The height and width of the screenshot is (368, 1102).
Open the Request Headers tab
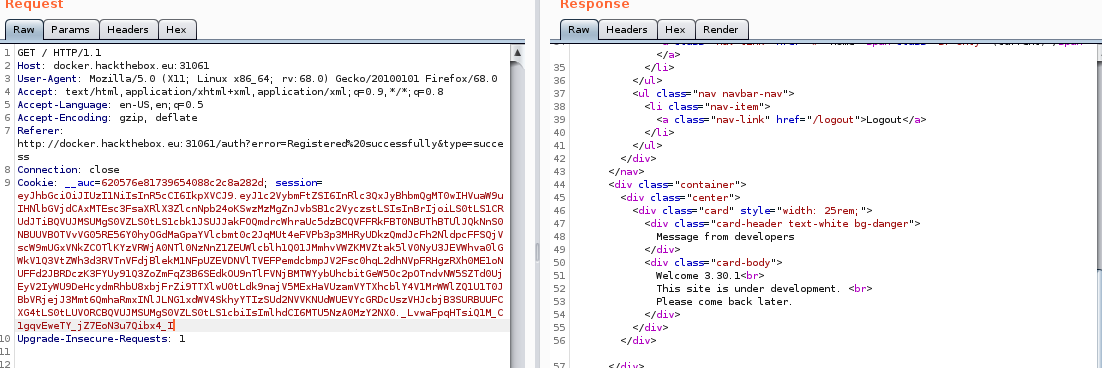(x=128, y=29)
